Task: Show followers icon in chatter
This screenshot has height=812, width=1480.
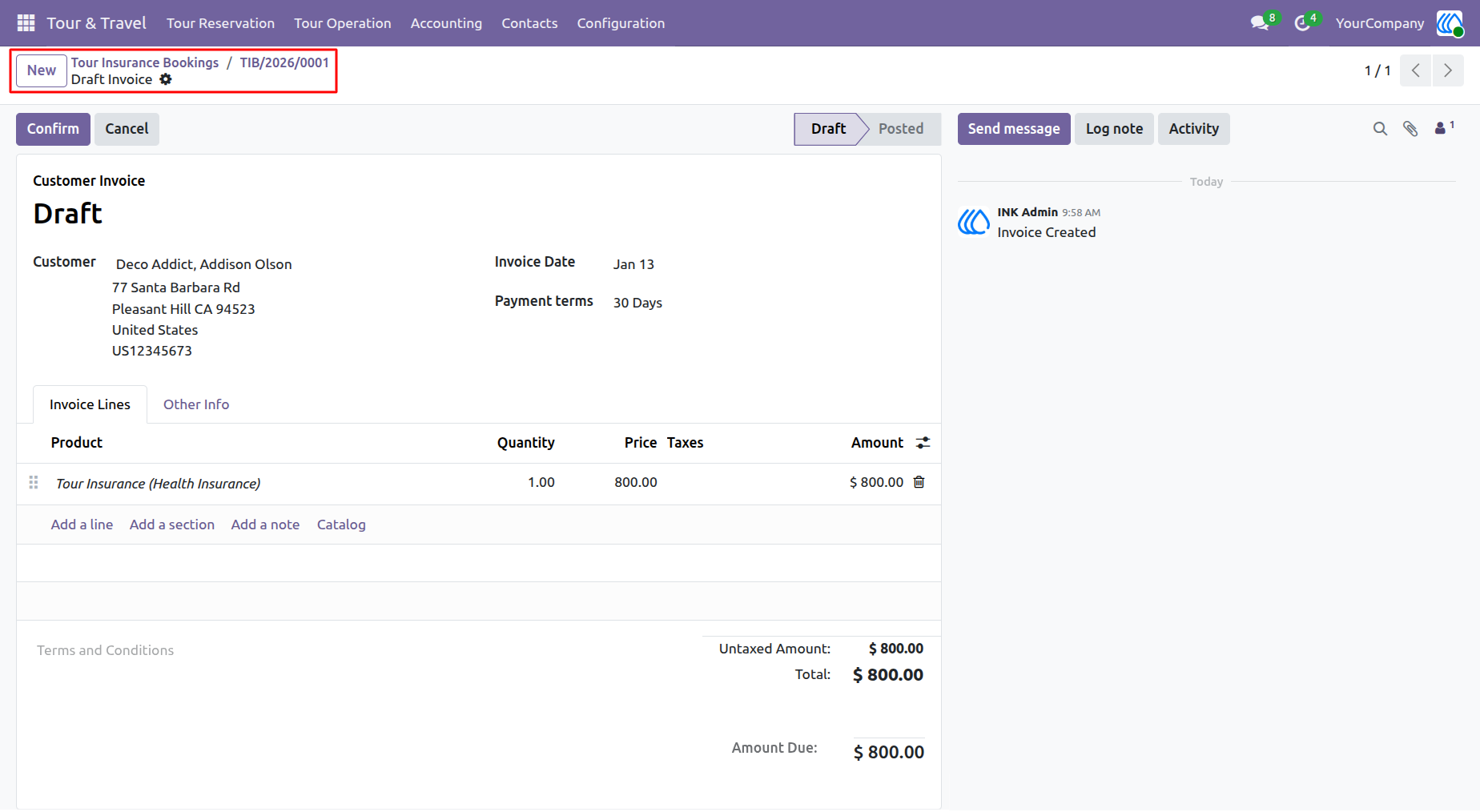Action: [1444, 128]
